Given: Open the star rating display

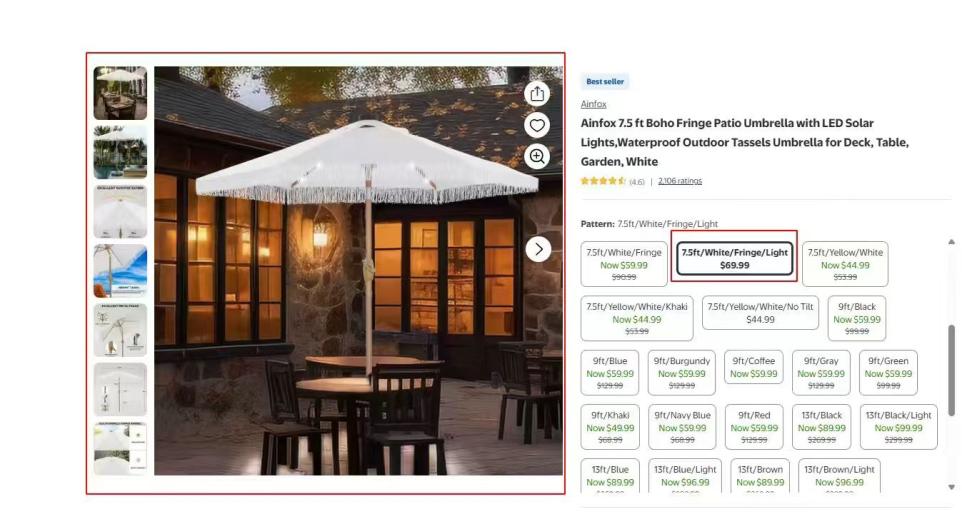Looking at the screenshot, I should coord(603,181).
